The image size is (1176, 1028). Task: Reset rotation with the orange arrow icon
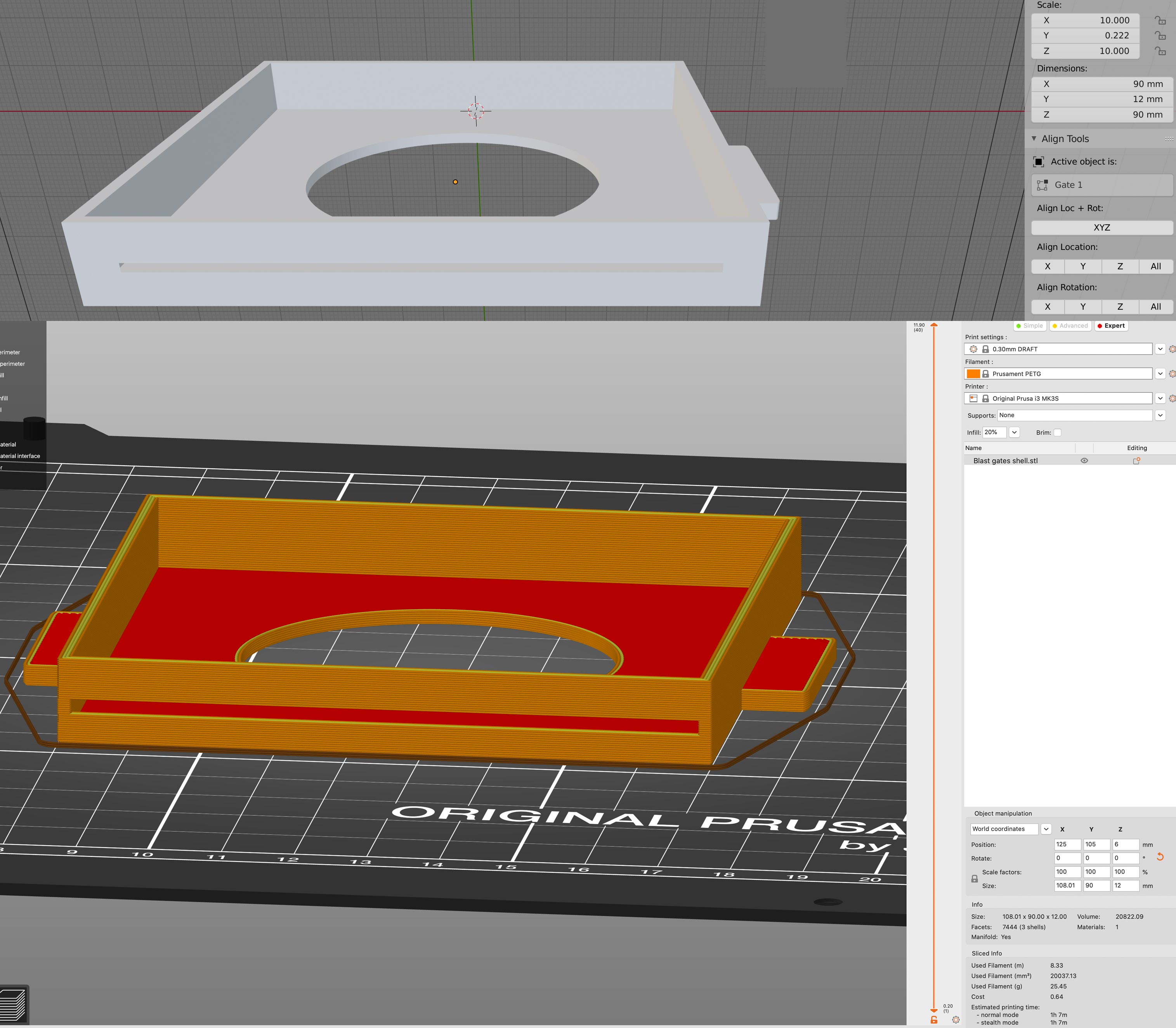coord(1160,857)
